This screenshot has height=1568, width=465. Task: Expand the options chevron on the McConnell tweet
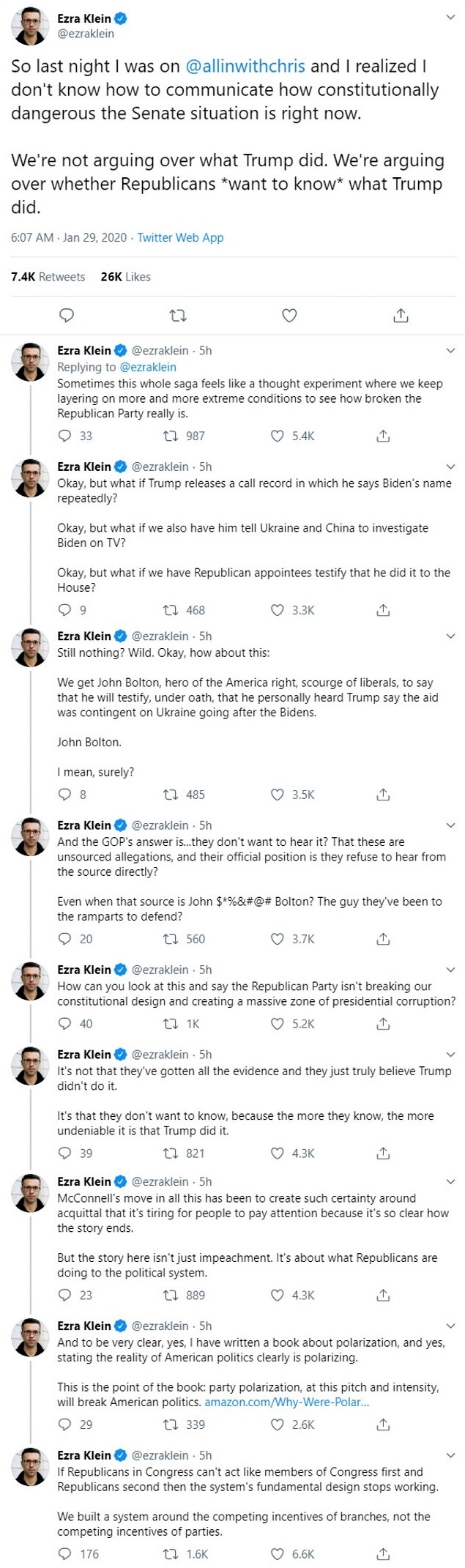(451, 1181)
